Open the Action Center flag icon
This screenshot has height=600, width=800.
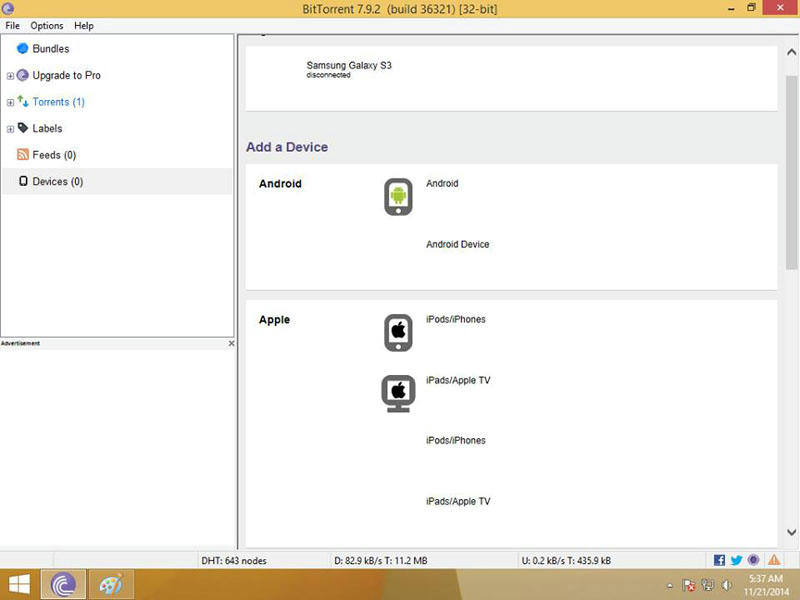coord(688,585)
